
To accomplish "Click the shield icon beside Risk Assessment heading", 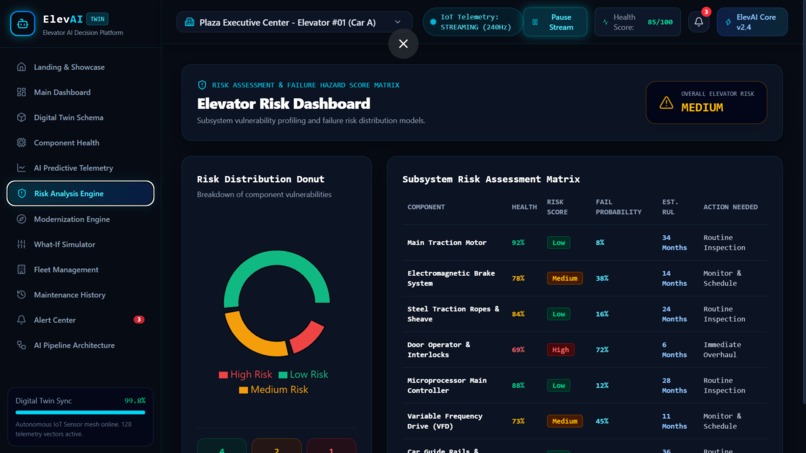I will 202,85.
